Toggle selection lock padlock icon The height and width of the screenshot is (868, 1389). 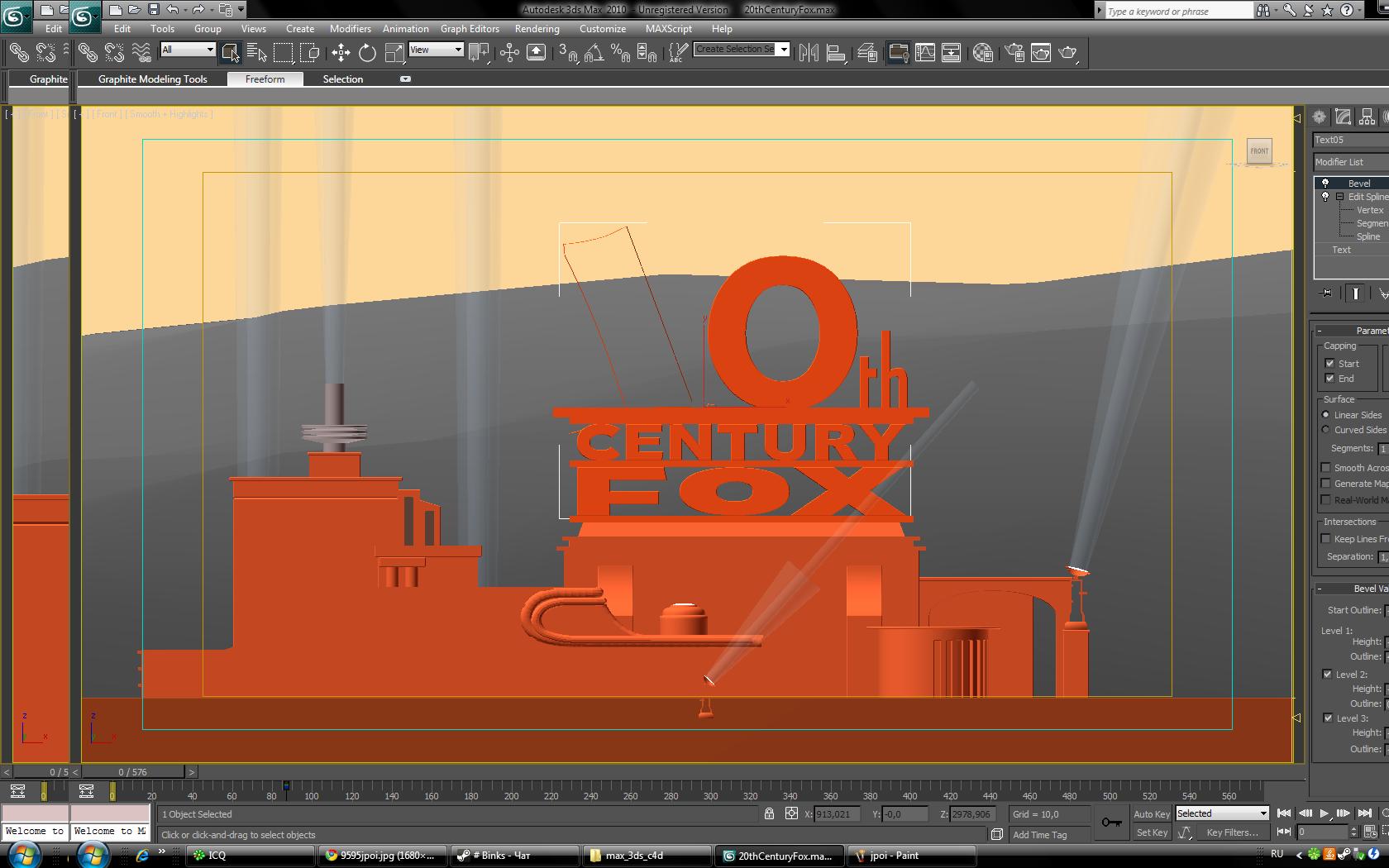769,814
